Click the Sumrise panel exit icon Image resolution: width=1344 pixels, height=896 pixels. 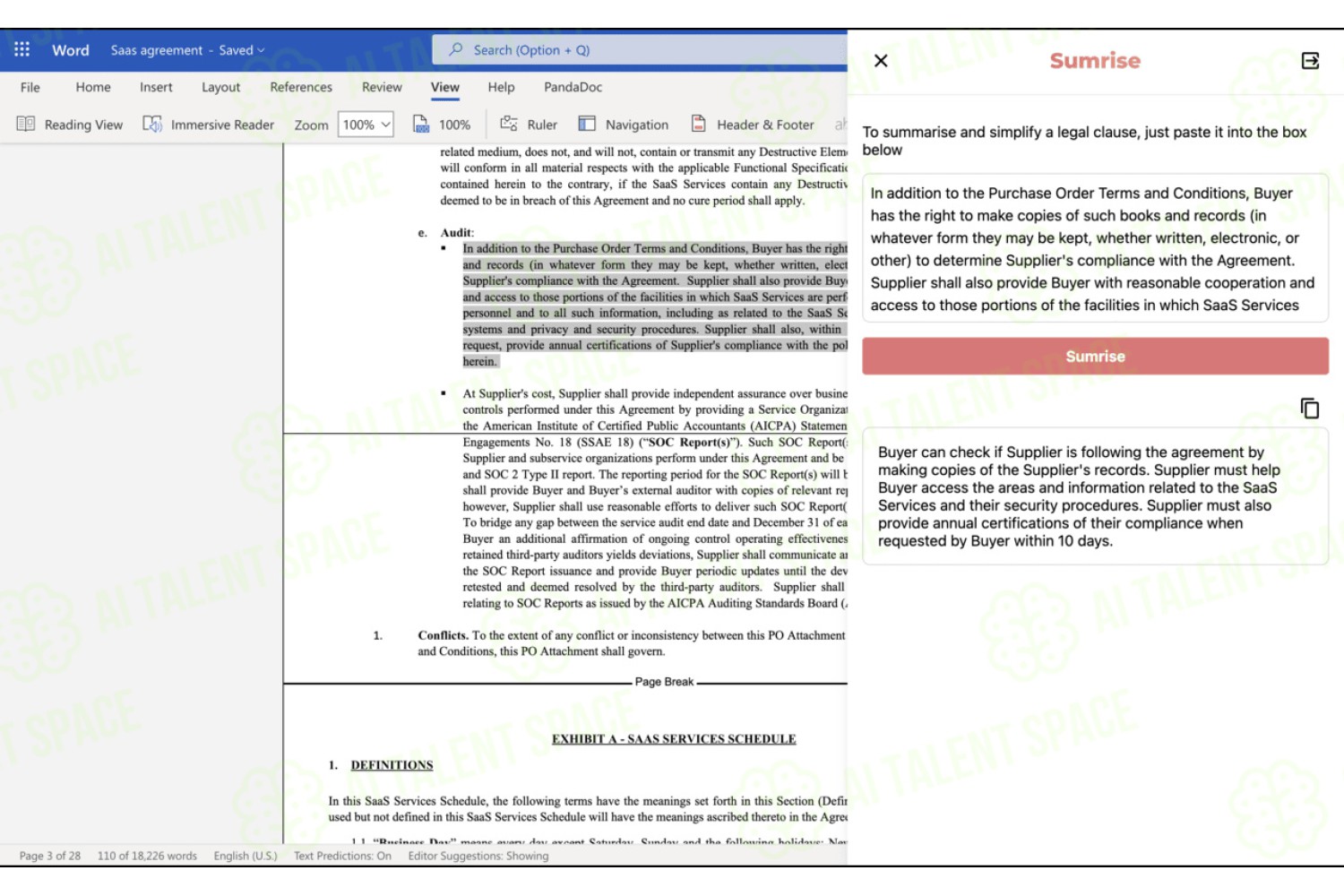tap(1310, 60)
